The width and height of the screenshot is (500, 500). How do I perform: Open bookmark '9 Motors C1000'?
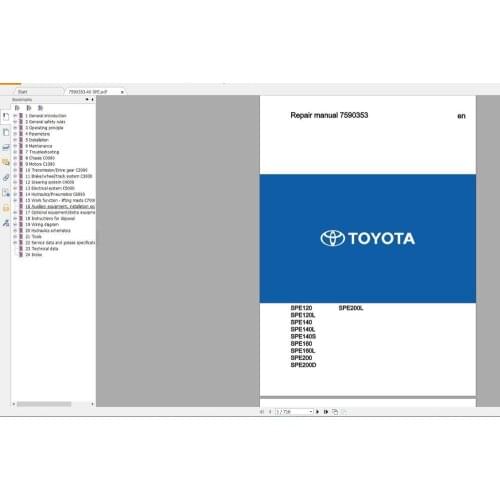pos(40,164)
